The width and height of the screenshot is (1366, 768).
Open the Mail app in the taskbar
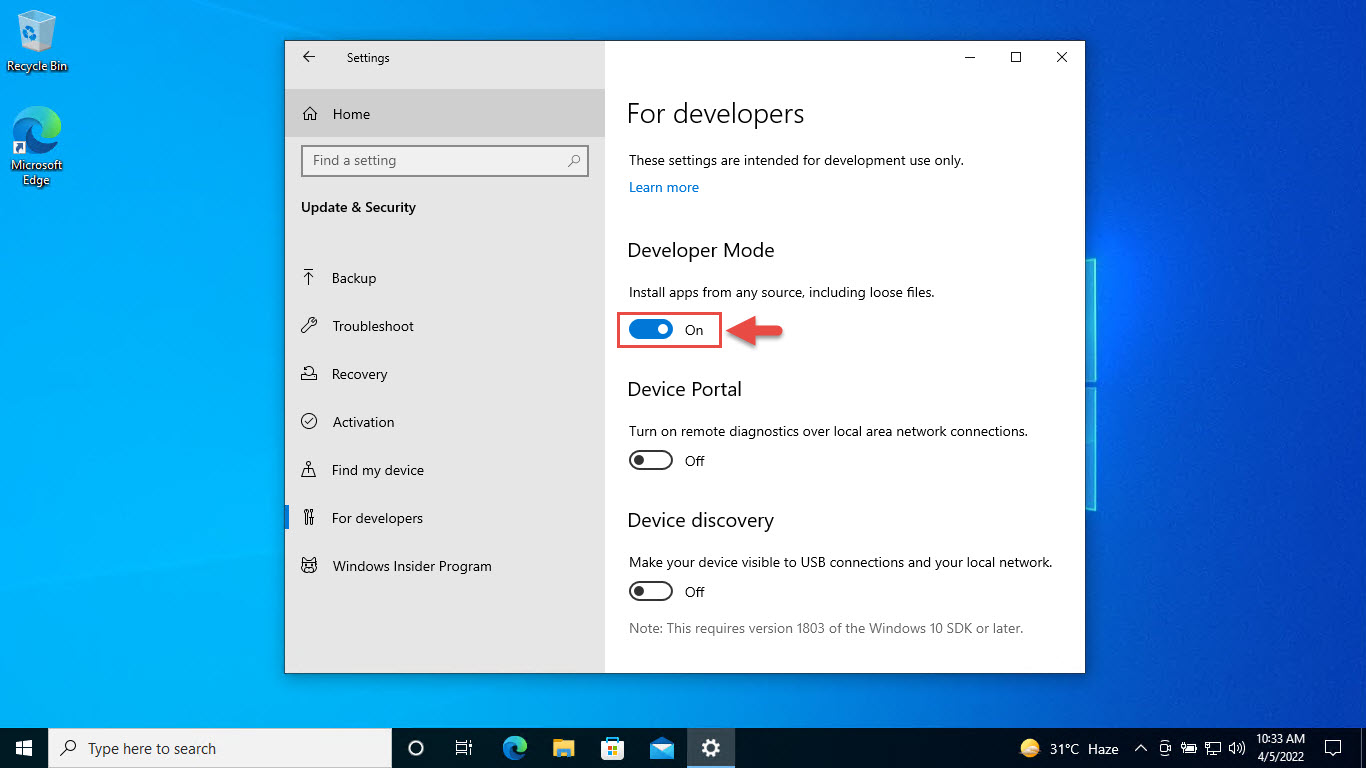(662, 748)
